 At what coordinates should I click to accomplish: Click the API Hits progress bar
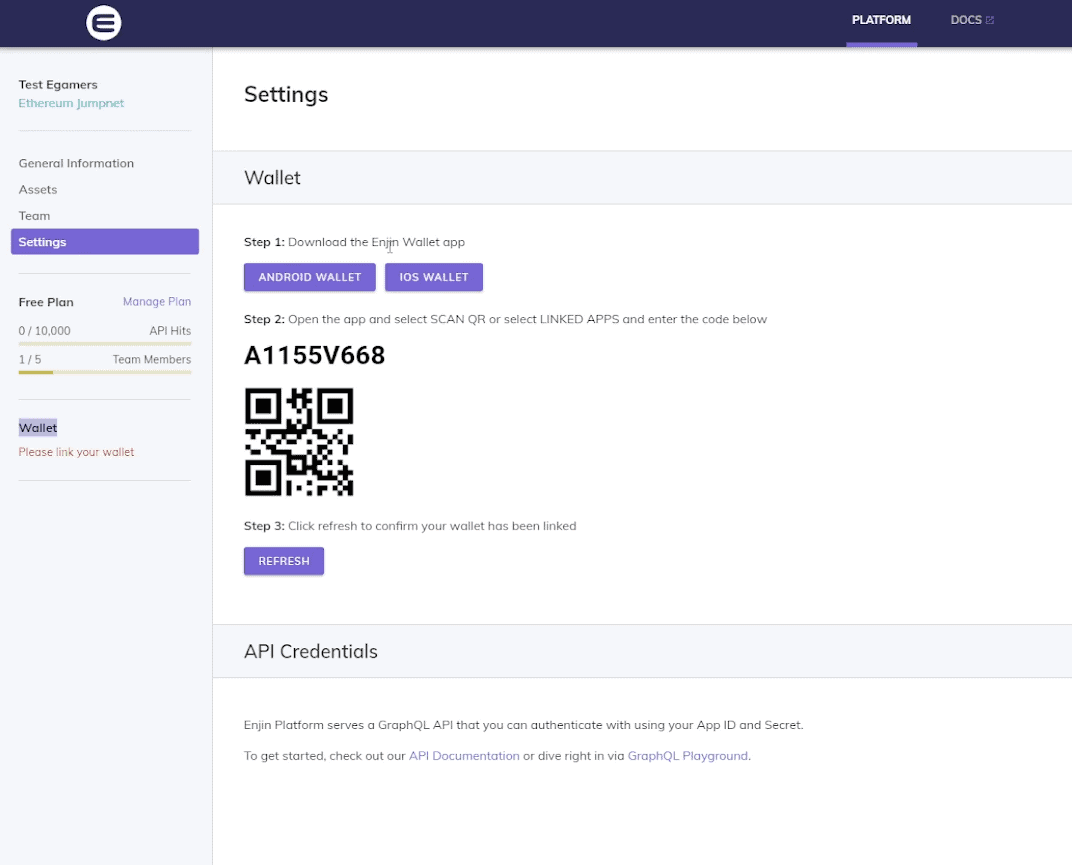click(105, 343)
